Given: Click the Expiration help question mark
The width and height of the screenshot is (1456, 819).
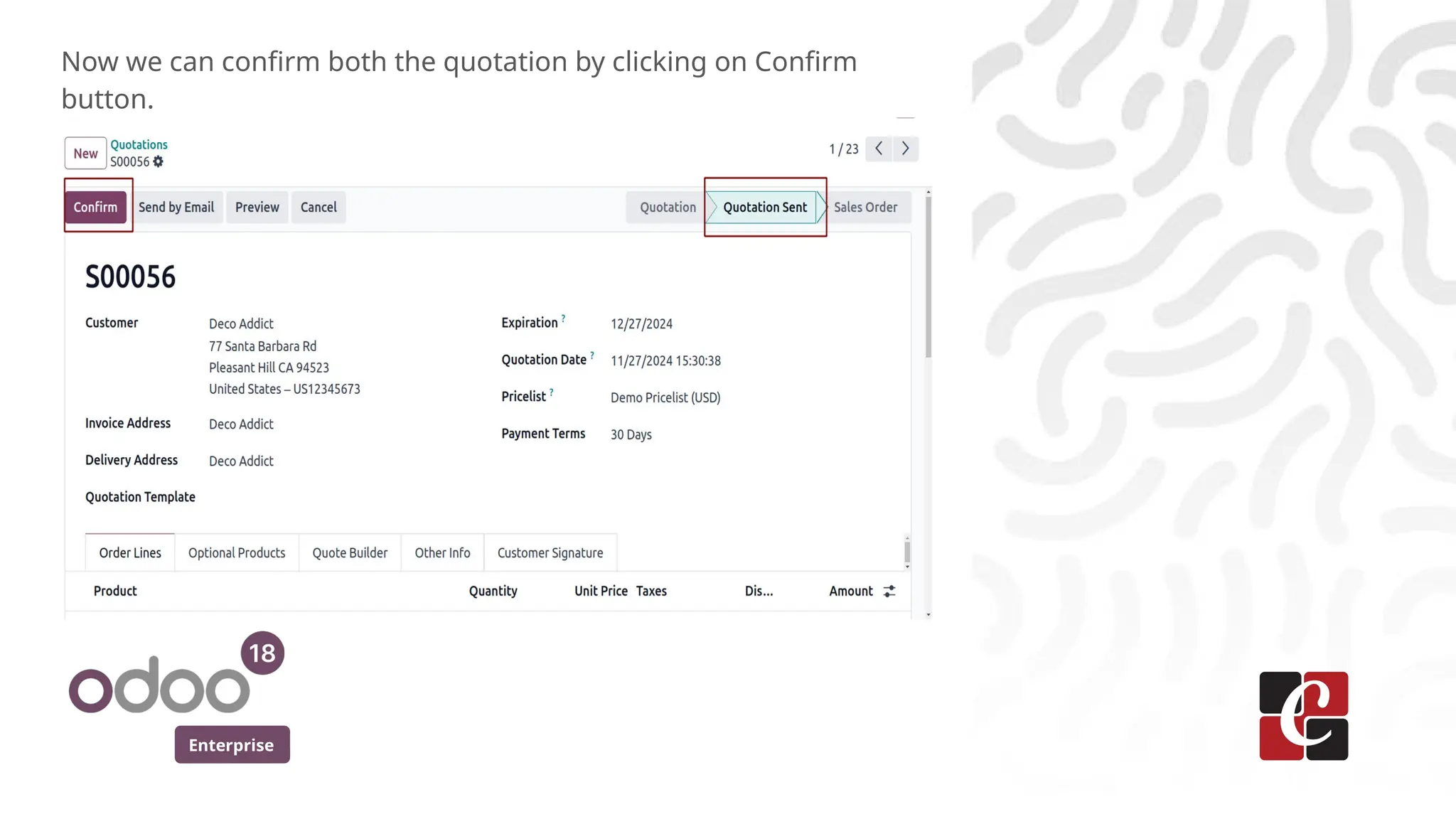Looking at the screenshot, I should pos(563,318).
